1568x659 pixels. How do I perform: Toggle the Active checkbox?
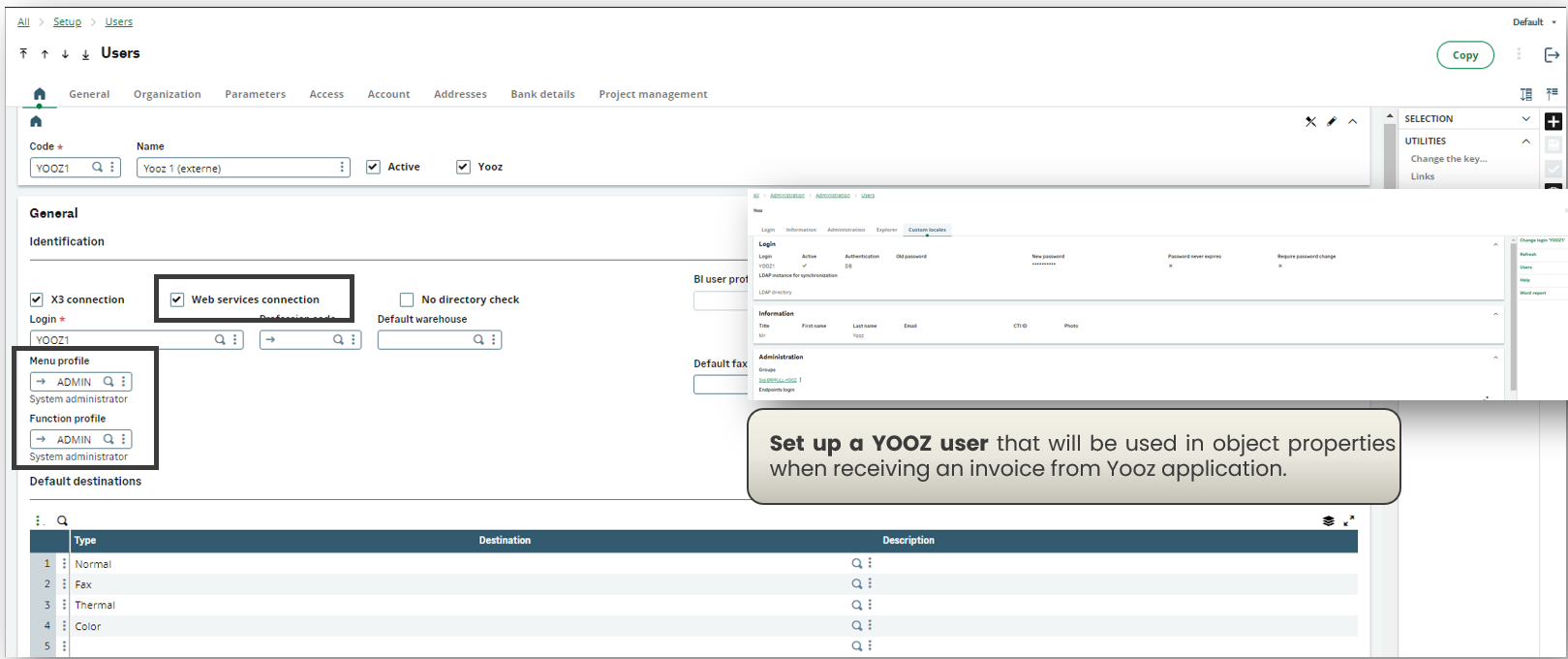[373, 167]
